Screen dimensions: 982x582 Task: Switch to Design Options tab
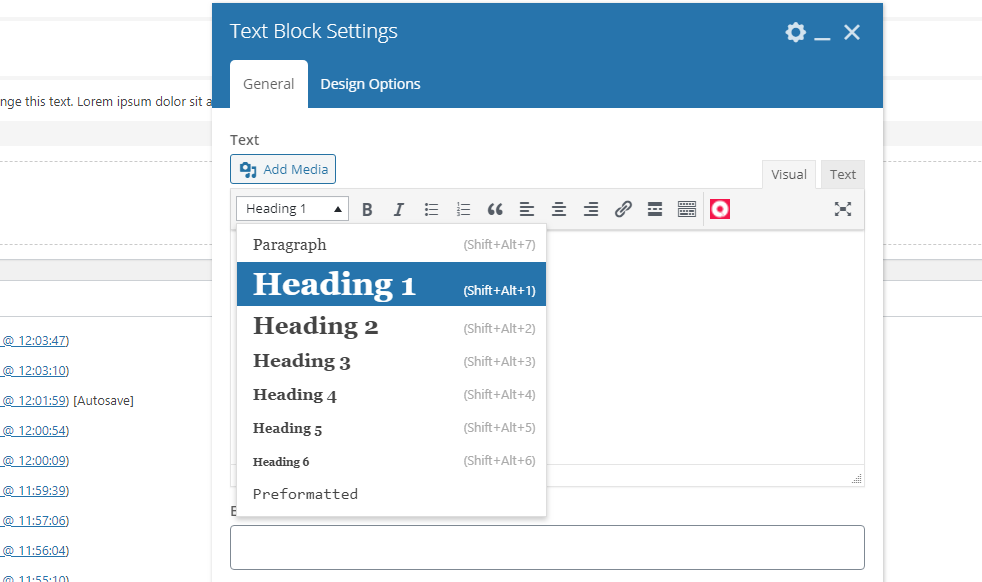[370, 84]
